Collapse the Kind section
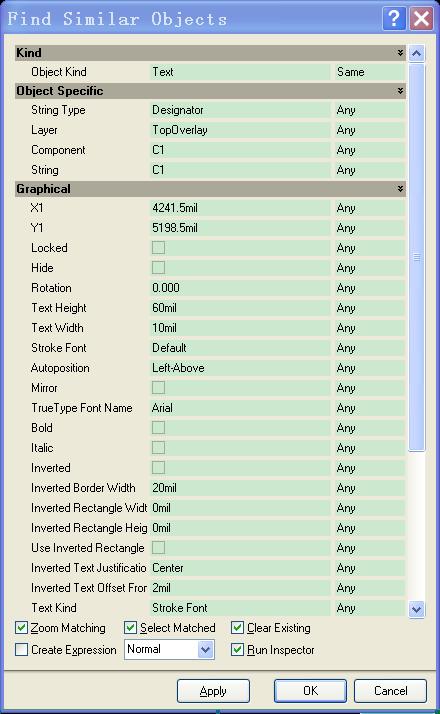This screenshot has height=714, width=440. pyautogui.click(x=400, y=53)
